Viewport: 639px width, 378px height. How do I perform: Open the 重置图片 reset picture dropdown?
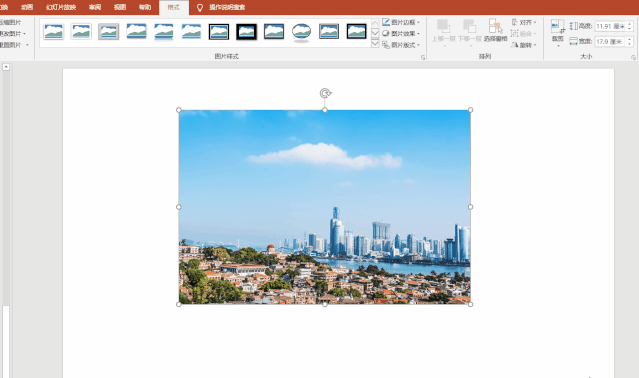point(14,45)
